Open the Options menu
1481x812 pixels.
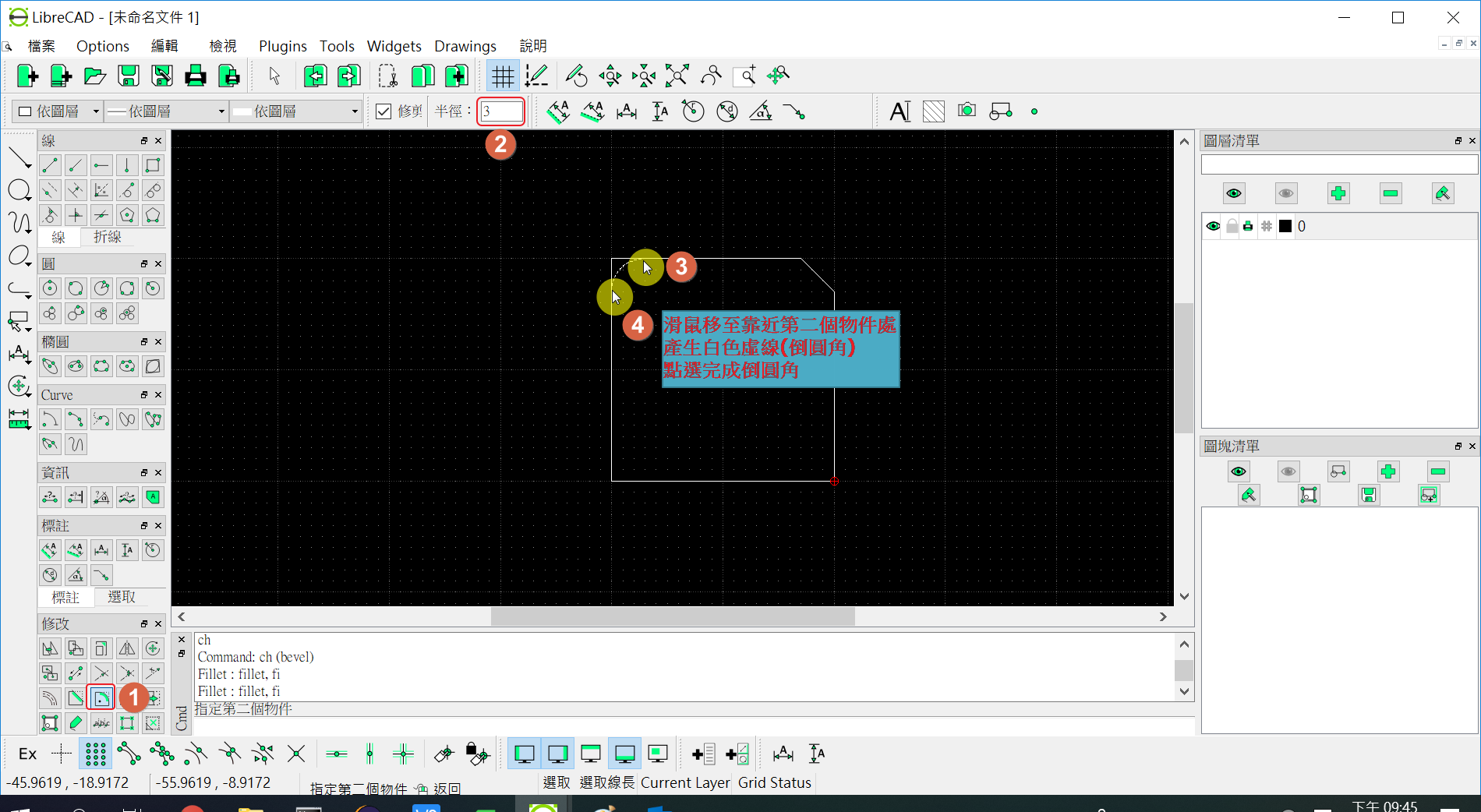click(103, 46)
